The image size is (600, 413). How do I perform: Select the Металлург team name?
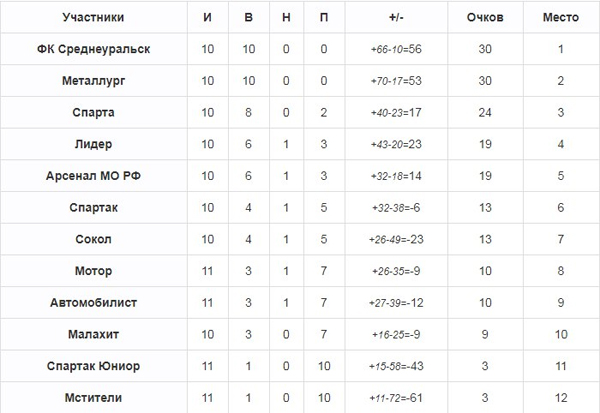(93, 81)
